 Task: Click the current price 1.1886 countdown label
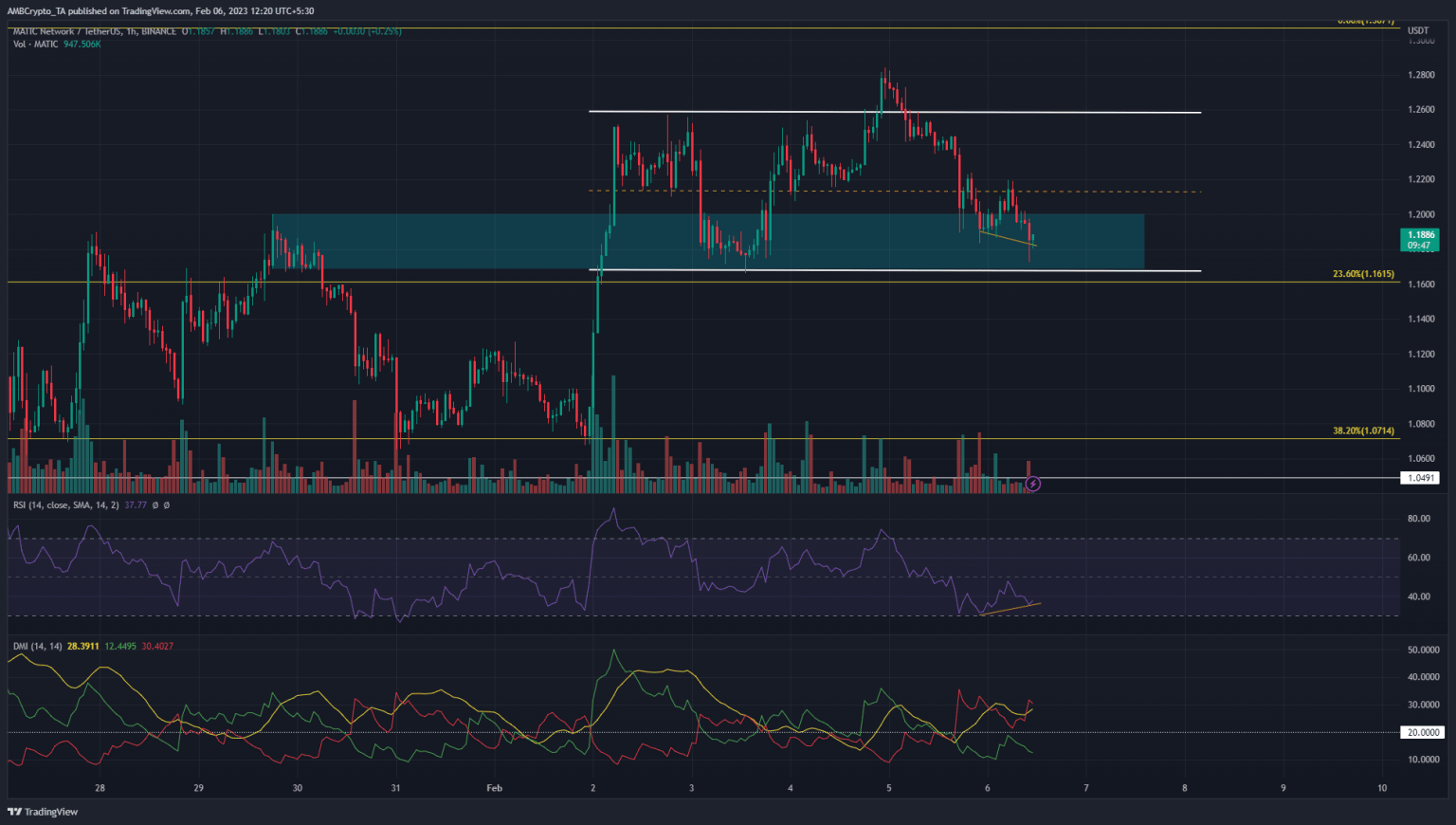(1420, 240)
